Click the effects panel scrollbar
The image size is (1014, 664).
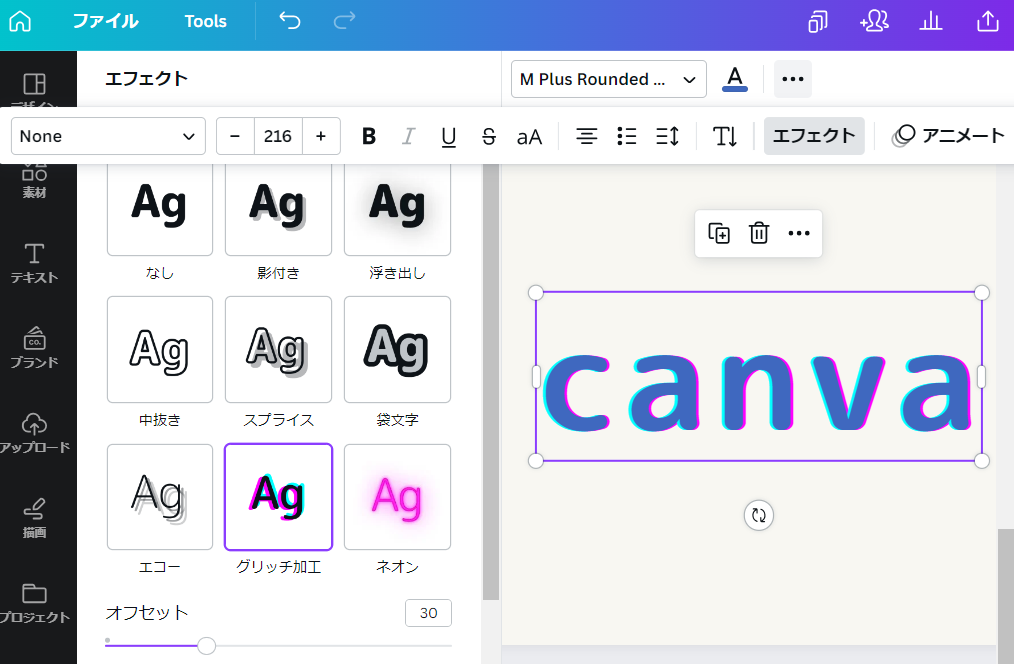[x=491, y=381]
